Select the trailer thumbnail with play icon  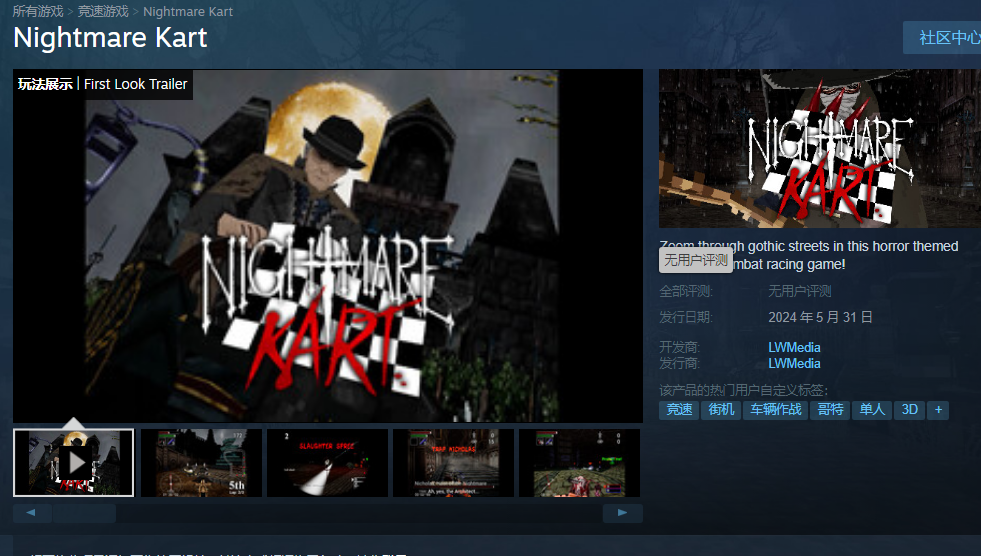click(74, 463)
